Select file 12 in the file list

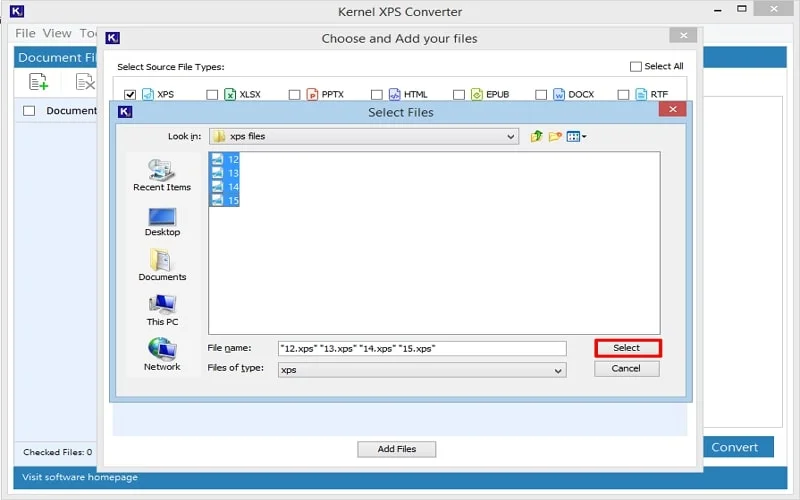tap(224, 159)
